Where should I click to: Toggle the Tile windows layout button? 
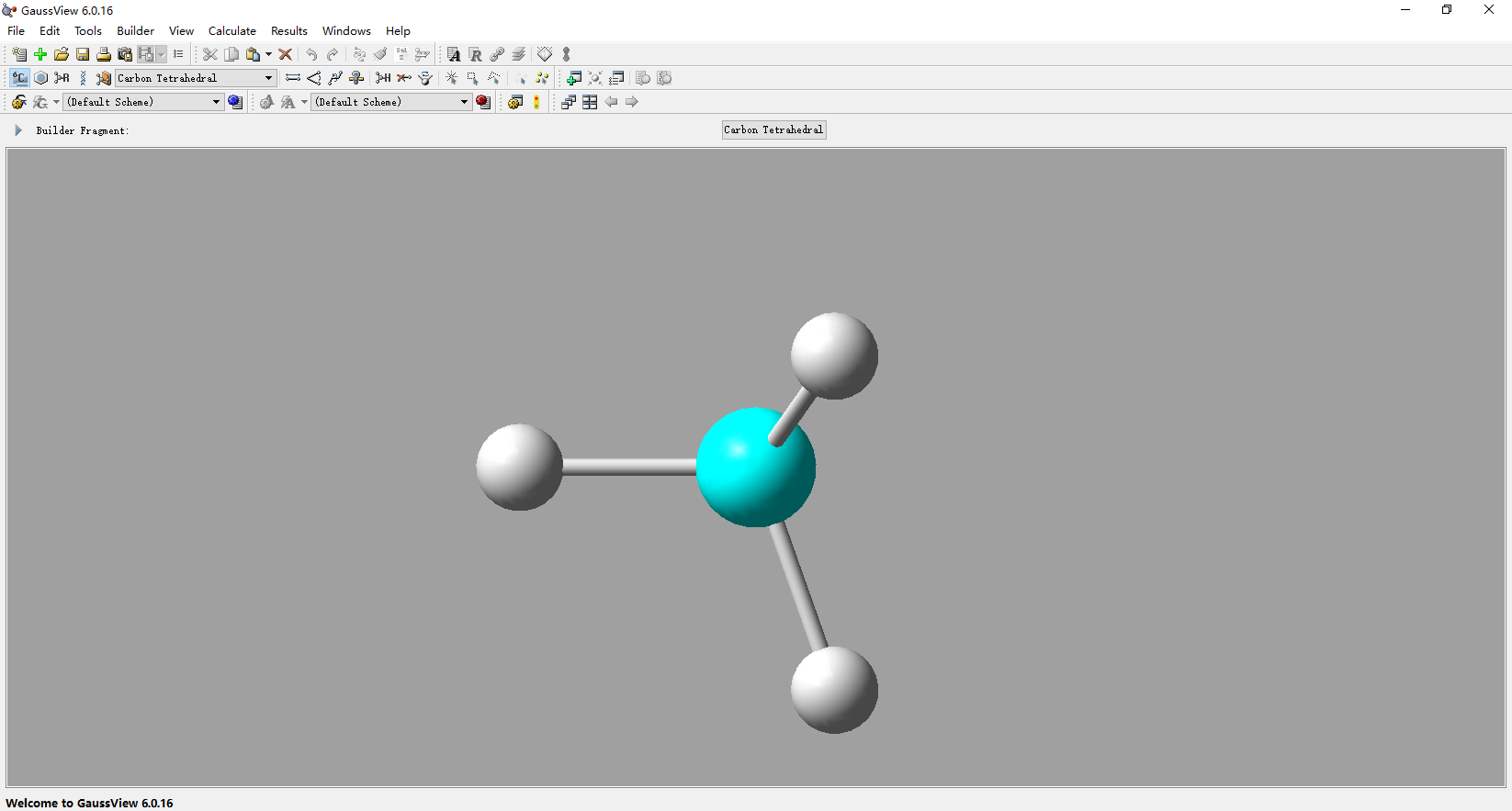[x=590, y=102]
